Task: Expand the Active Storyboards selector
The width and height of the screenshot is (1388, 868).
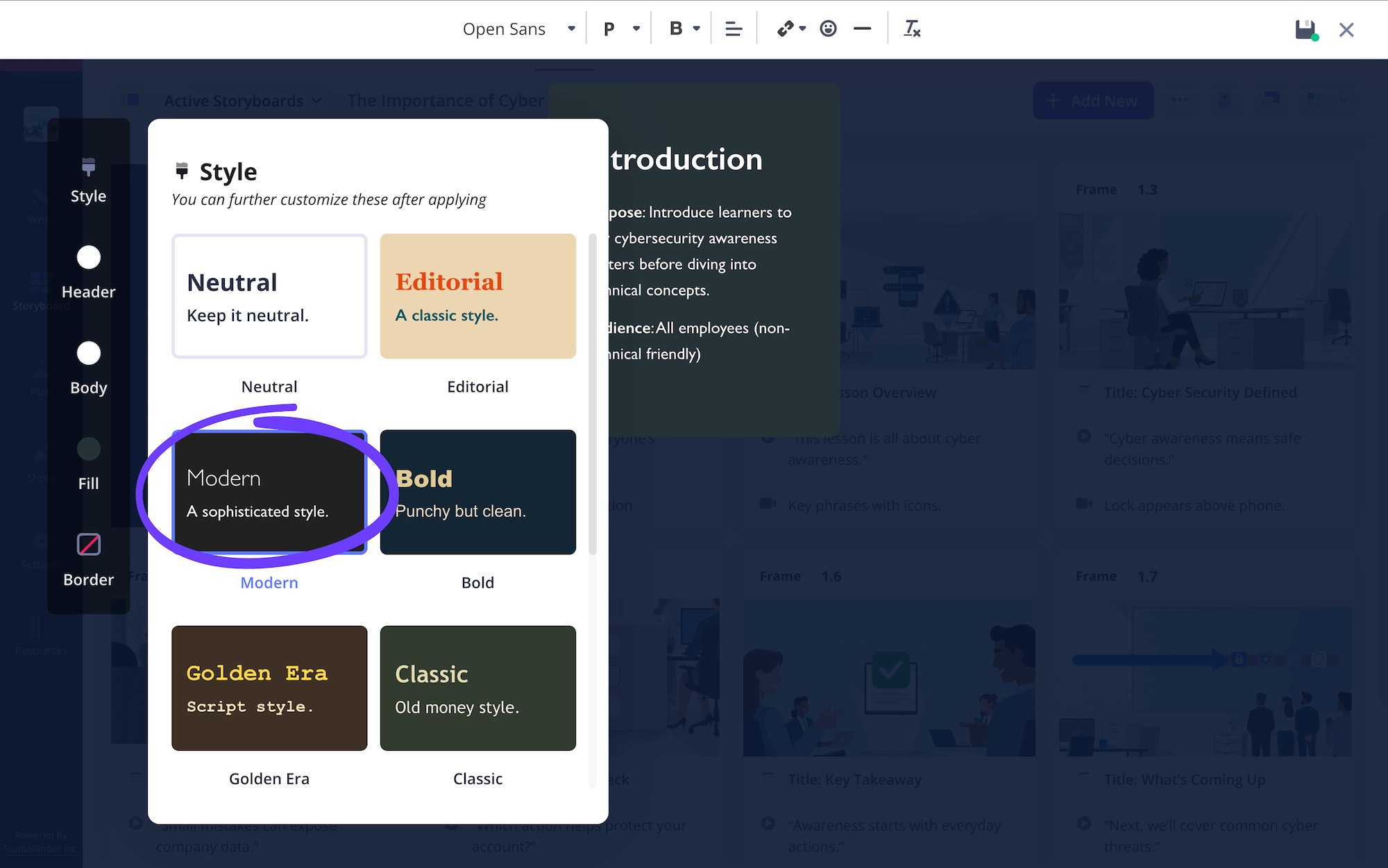Action: (x=242, y=101)
